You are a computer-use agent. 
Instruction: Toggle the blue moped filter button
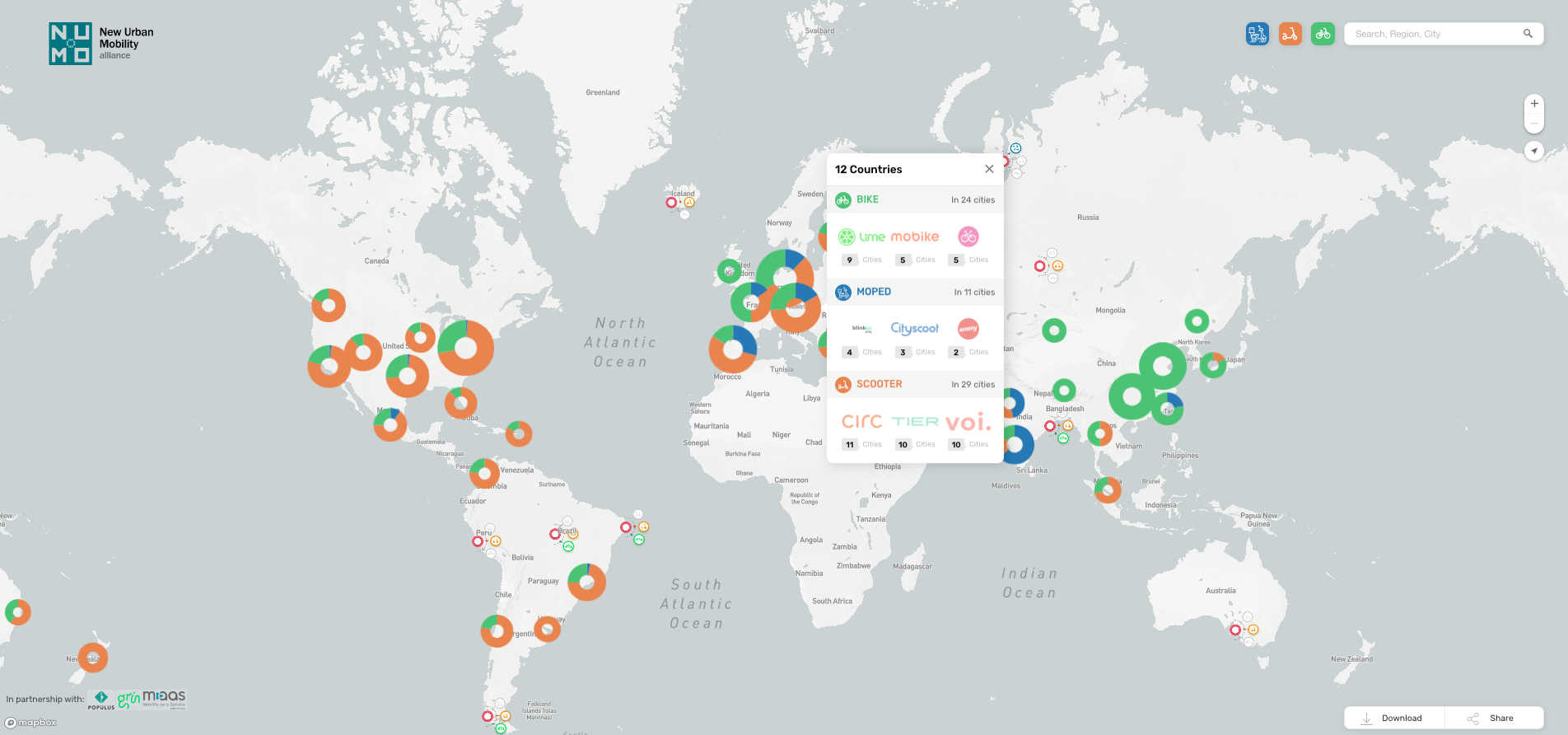pos(1257,34)
